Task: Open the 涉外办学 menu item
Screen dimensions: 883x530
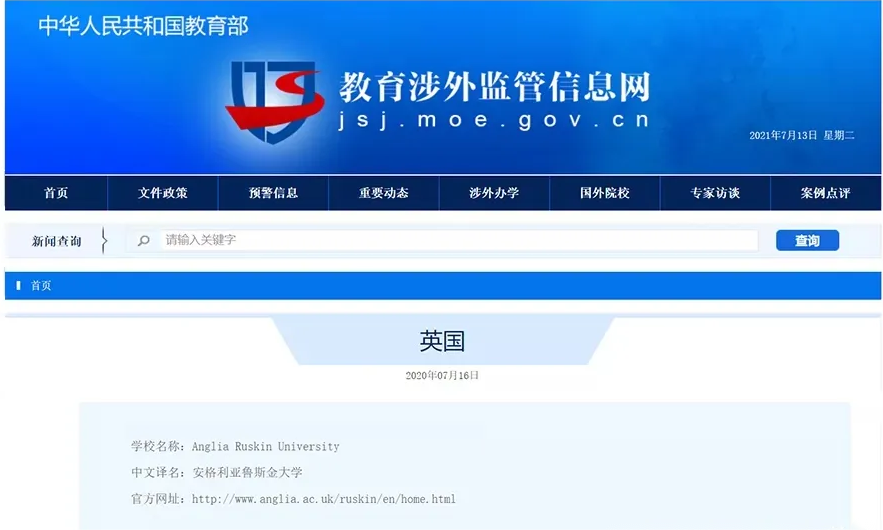Action: 494,193
